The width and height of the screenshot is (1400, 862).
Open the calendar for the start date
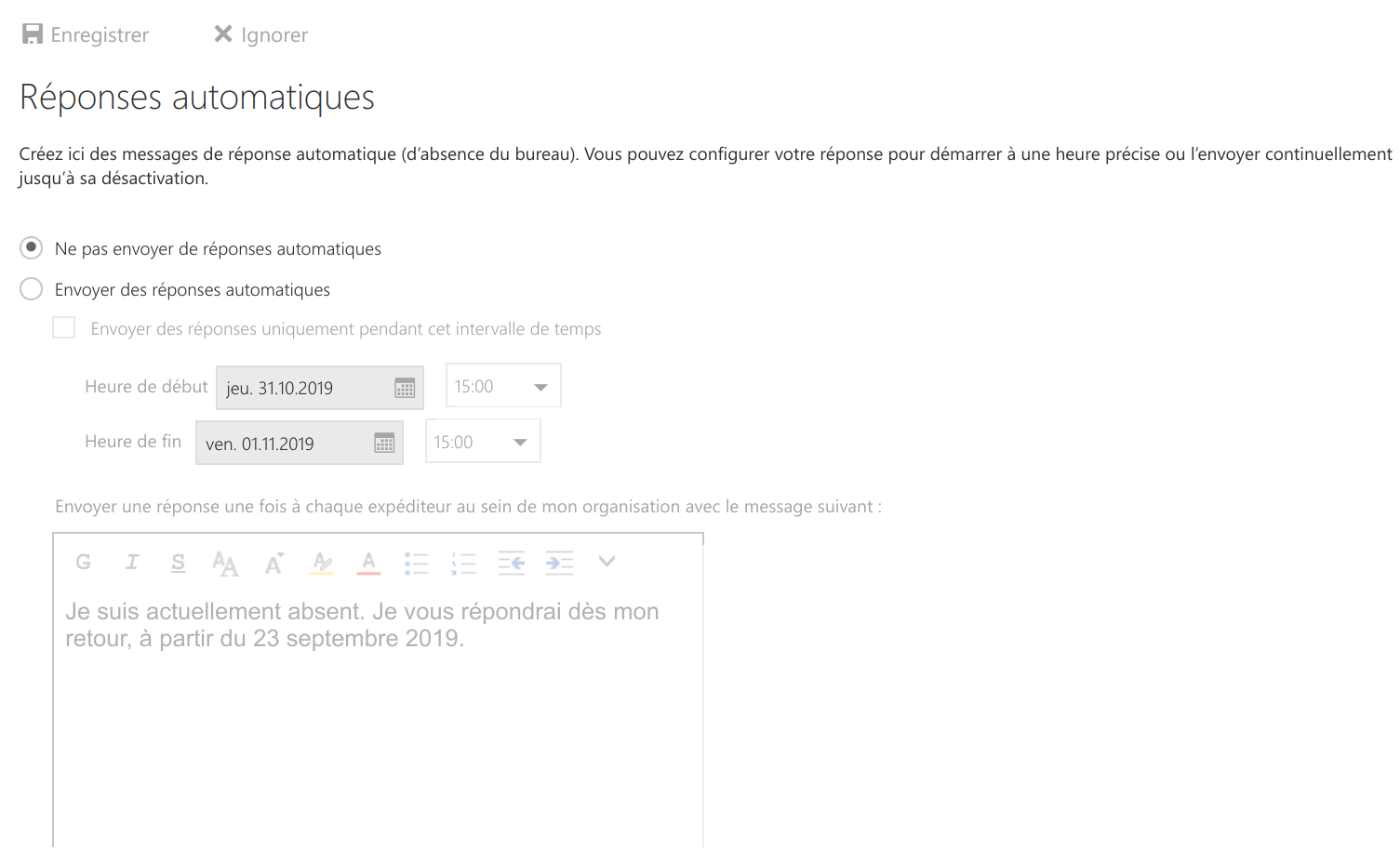tap(405, 388)
